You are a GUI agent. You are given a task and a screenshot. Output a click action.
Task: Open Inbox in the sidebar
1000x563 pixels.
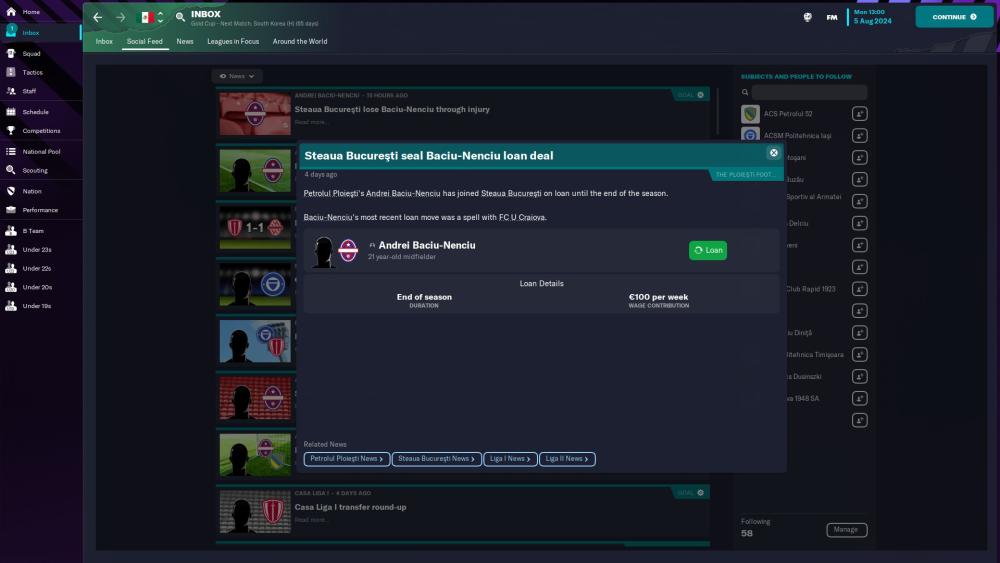pyautogui.click(x=31, y=33)
